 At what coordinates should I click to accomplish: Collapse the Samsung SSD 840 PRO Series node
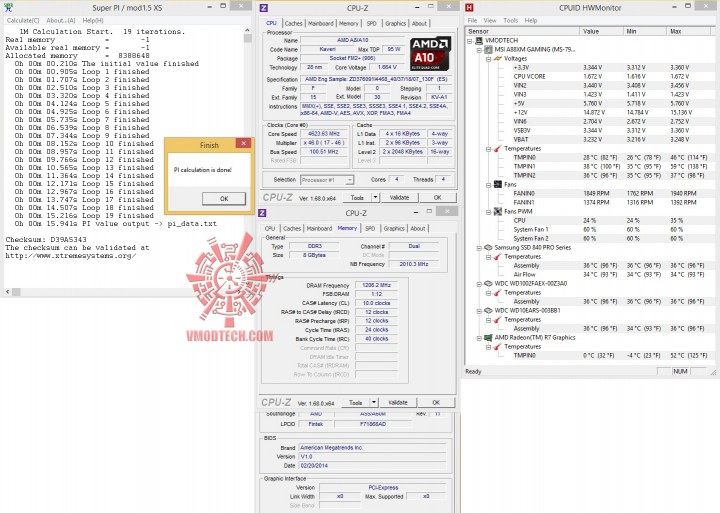pos(479,248)
